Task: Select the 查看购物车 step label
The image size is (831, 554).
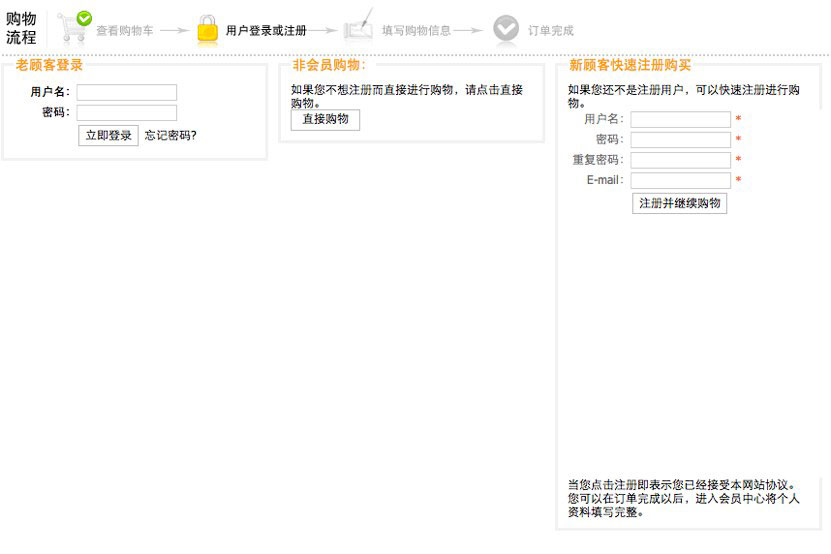Action: 125,31
